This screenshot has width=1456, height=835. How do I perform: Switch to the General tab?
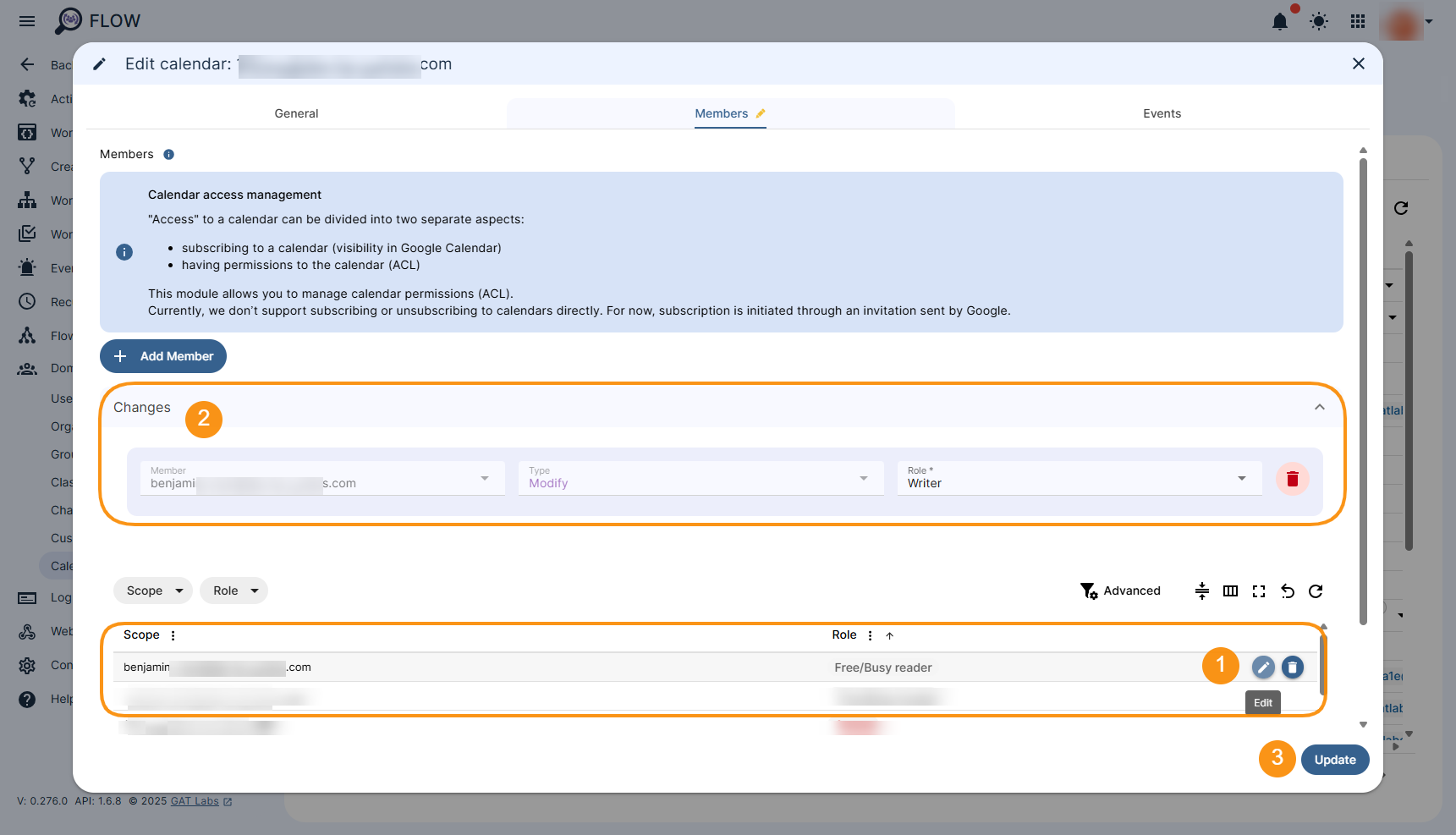pyautogui.click(x=296, y=113)
